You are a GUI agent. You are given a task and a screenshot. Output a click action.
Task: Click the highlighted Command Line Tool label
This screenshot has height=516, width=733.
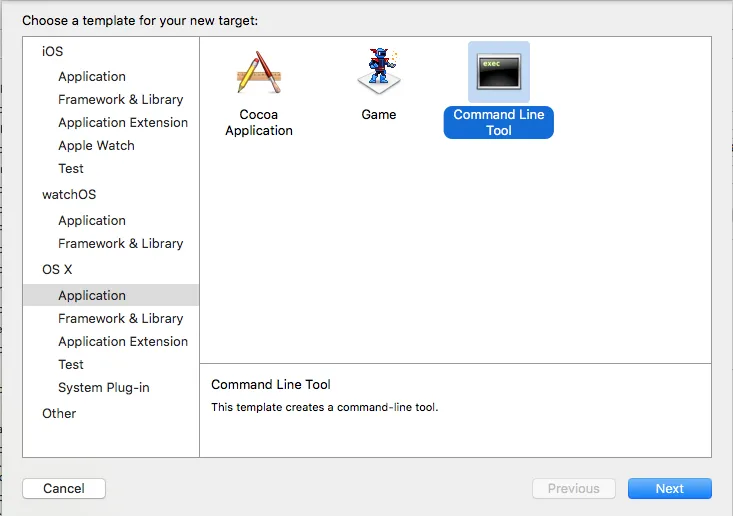tap(498, 122)
